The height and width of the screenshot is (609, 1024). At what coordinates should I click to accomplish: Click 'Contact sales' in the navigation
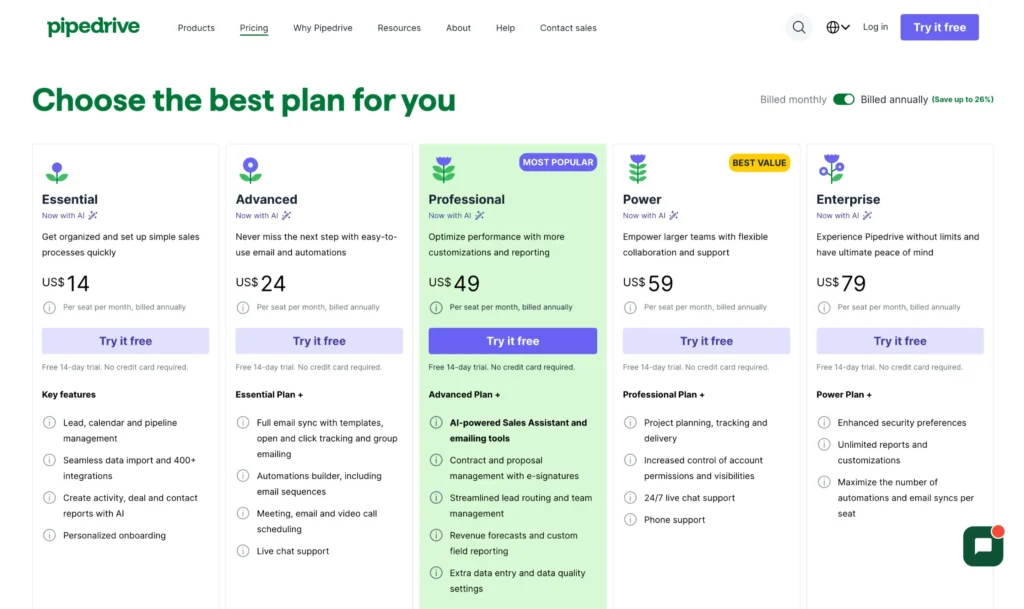coord(567,27)
